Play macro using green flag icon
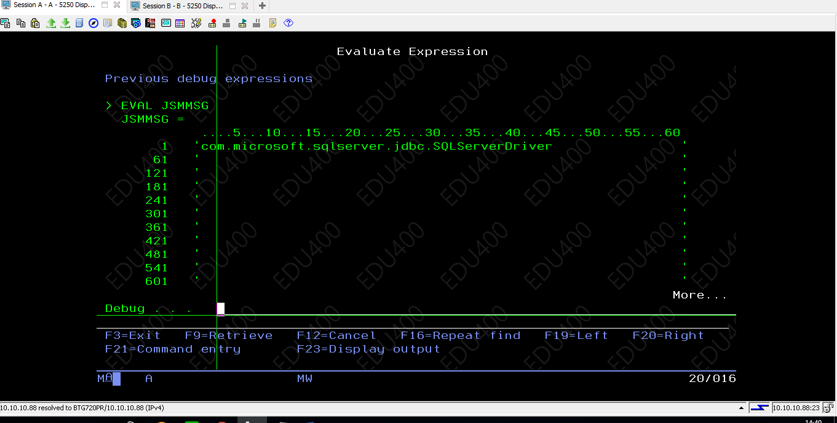Image resolution: width=837 pixels, height=423 pixels. (242, 23)
